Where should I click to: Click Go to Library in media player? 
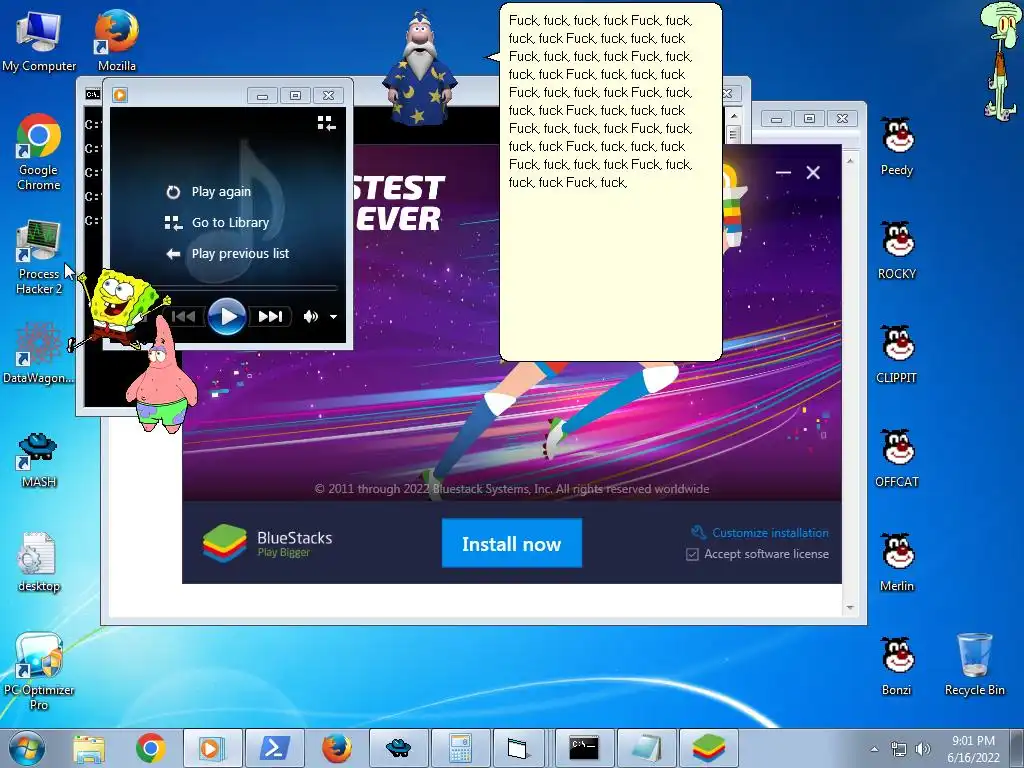coord(217,223)
